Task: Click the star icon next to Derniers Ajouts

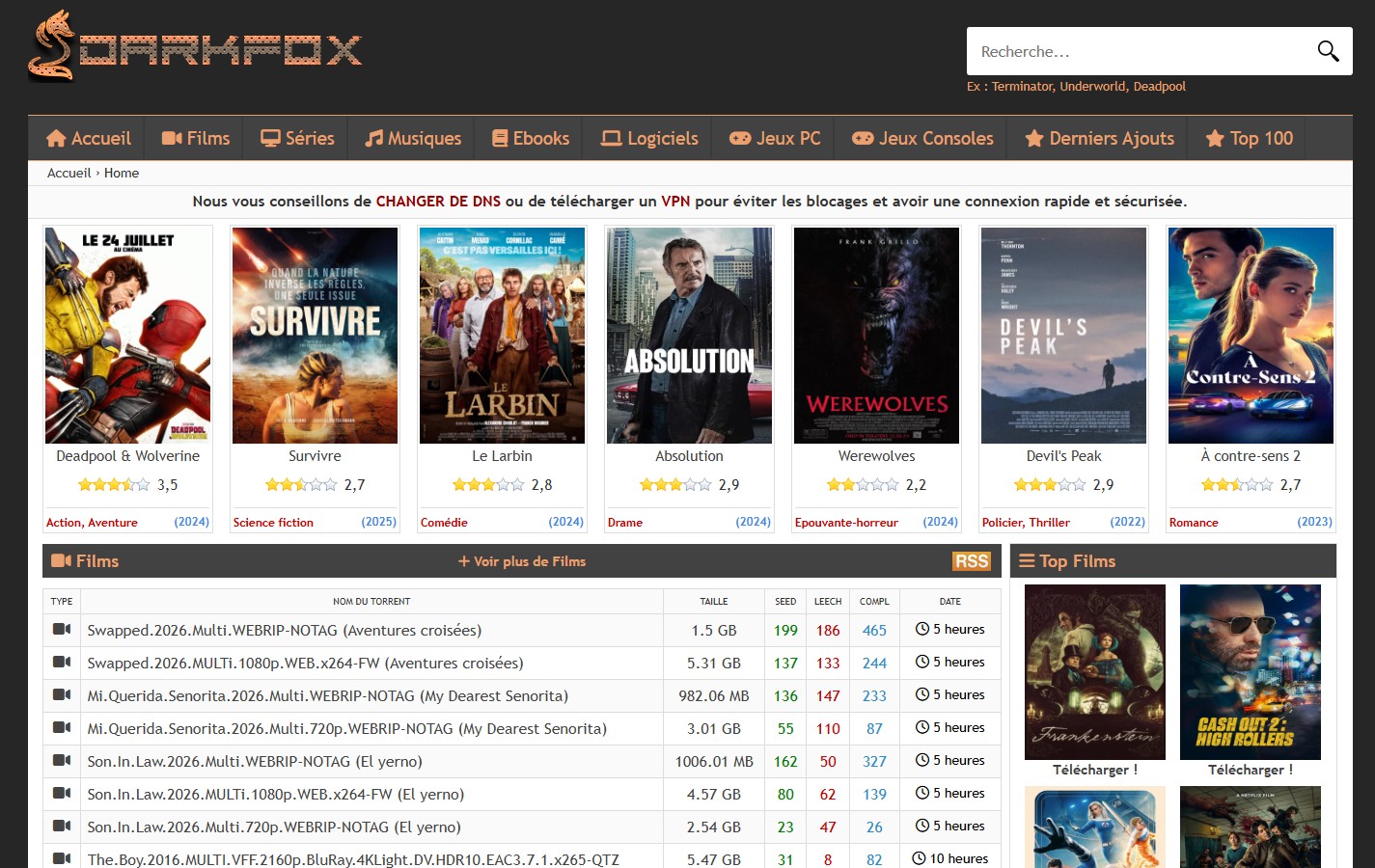Action: click(x=1034, y=138)
